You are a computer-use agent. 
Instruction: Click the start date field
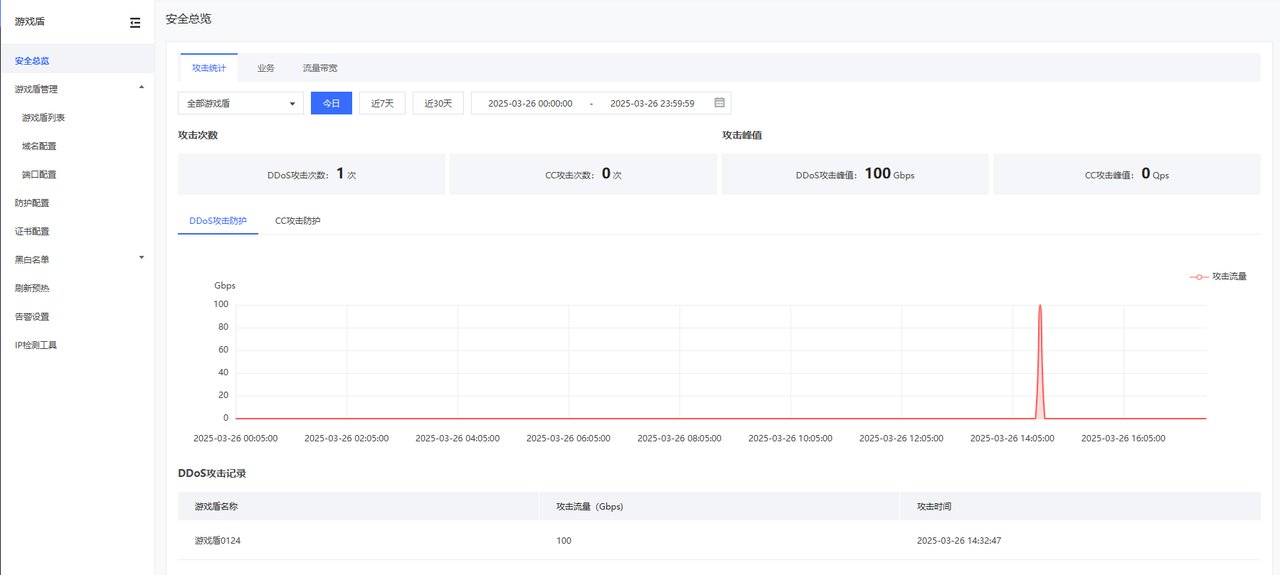(530, 103)
